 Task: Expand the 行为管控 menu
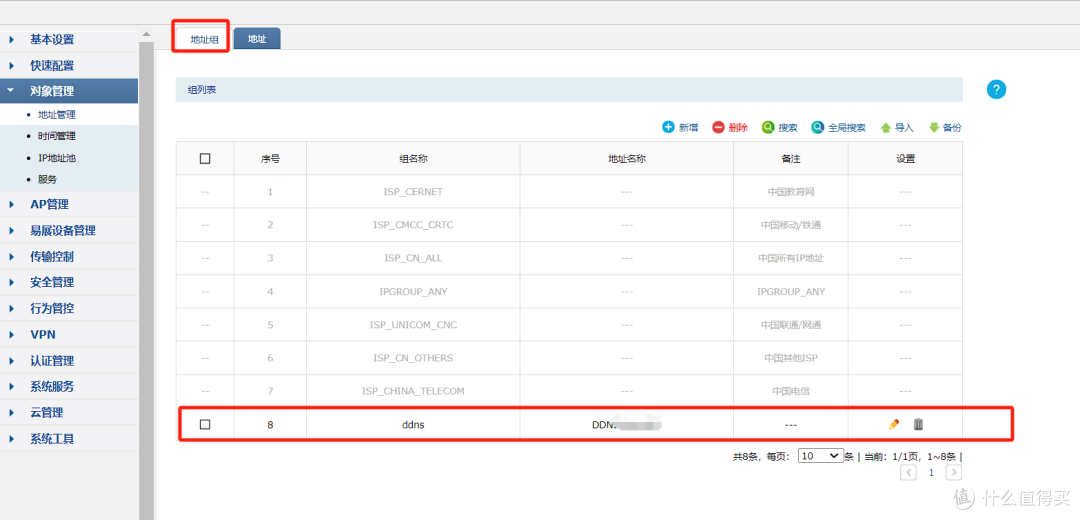pyautogui.click(x=69, y=309)
